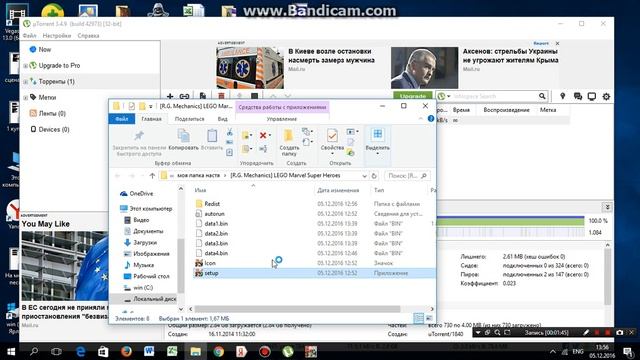Open the address bar history dropdown arrow

coord(364,176)
